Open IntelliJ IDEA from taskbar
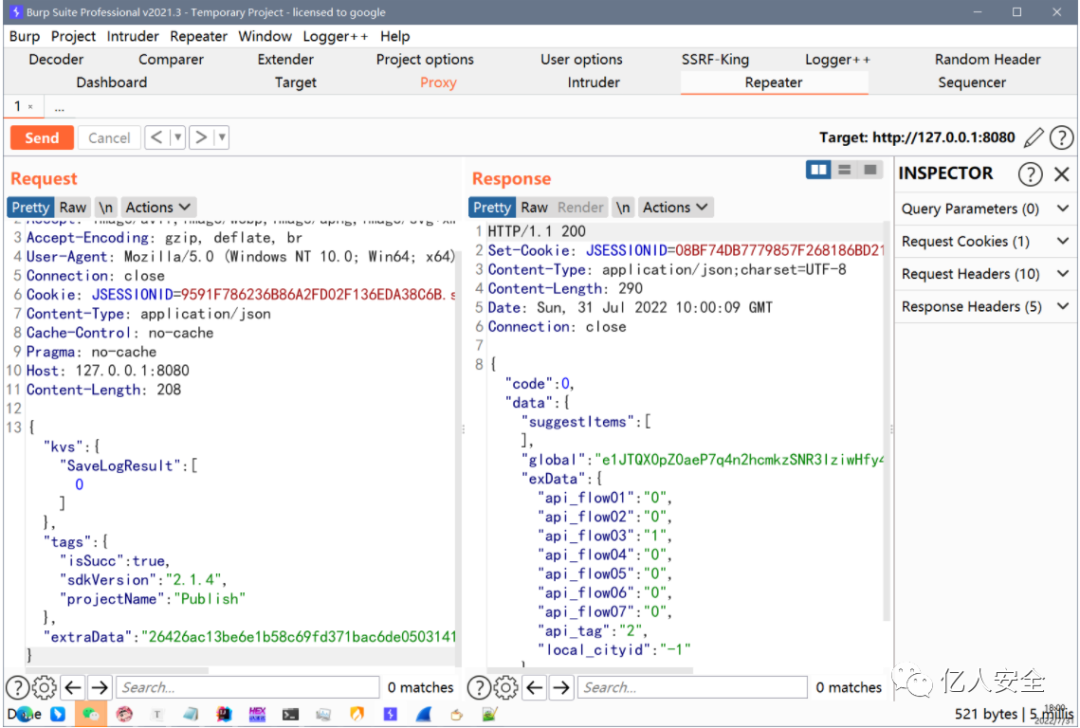Viewport: 1080px width, 728px height. click(224, 714)
